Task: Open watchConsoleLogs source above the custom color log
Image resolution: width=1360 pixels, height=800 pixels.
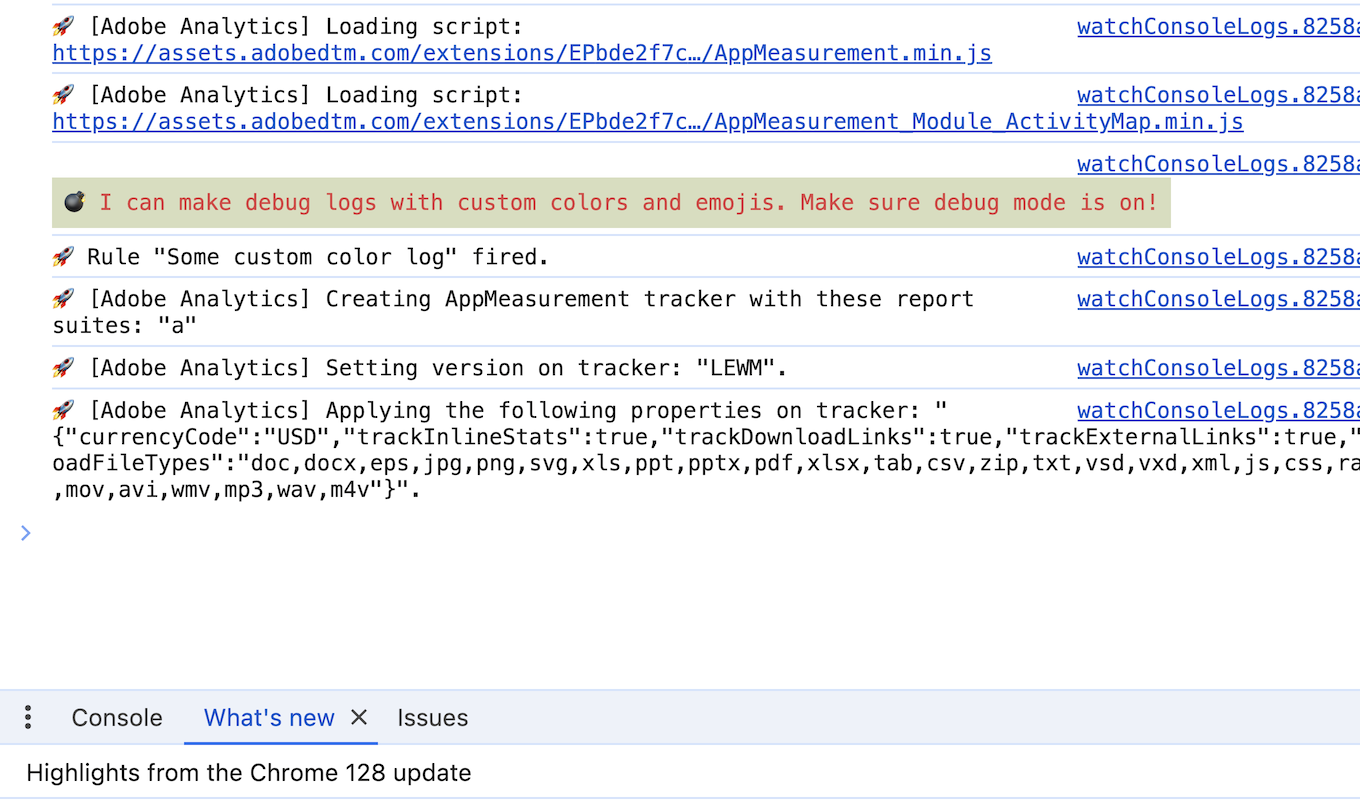Action: pyautogui.click(x=1218, y=164)
